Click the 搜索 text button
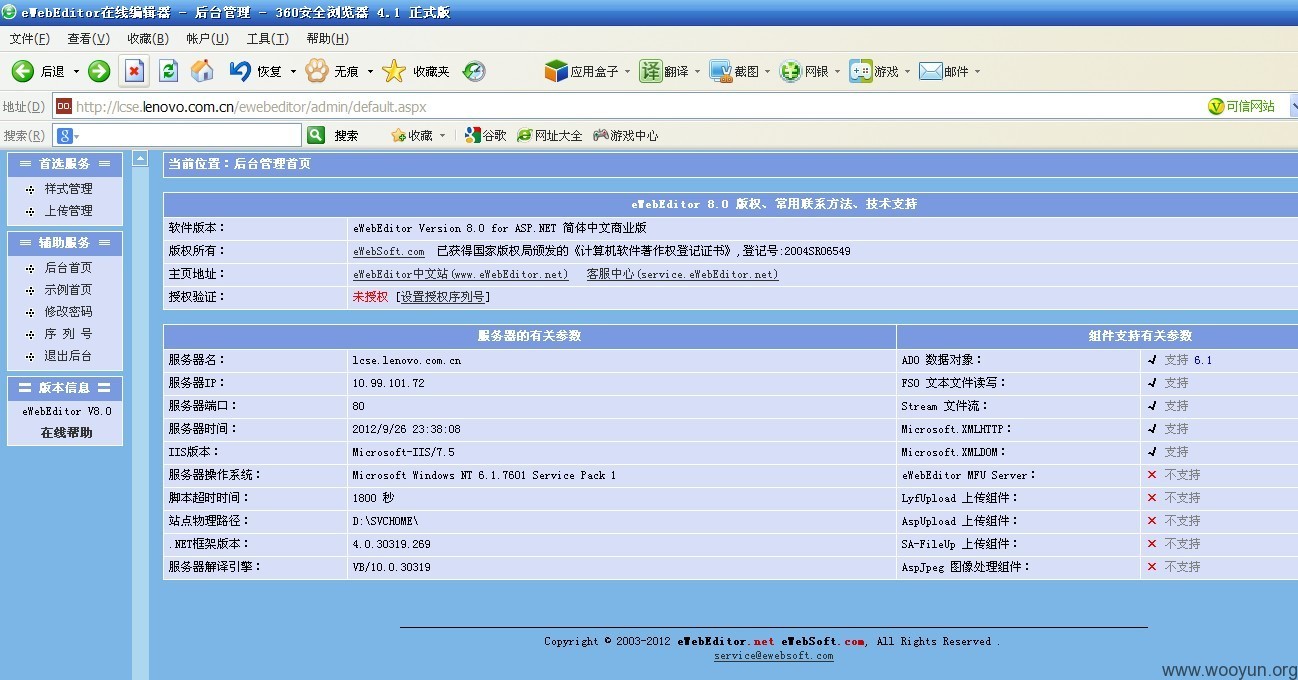 click(x=346, y=135)
